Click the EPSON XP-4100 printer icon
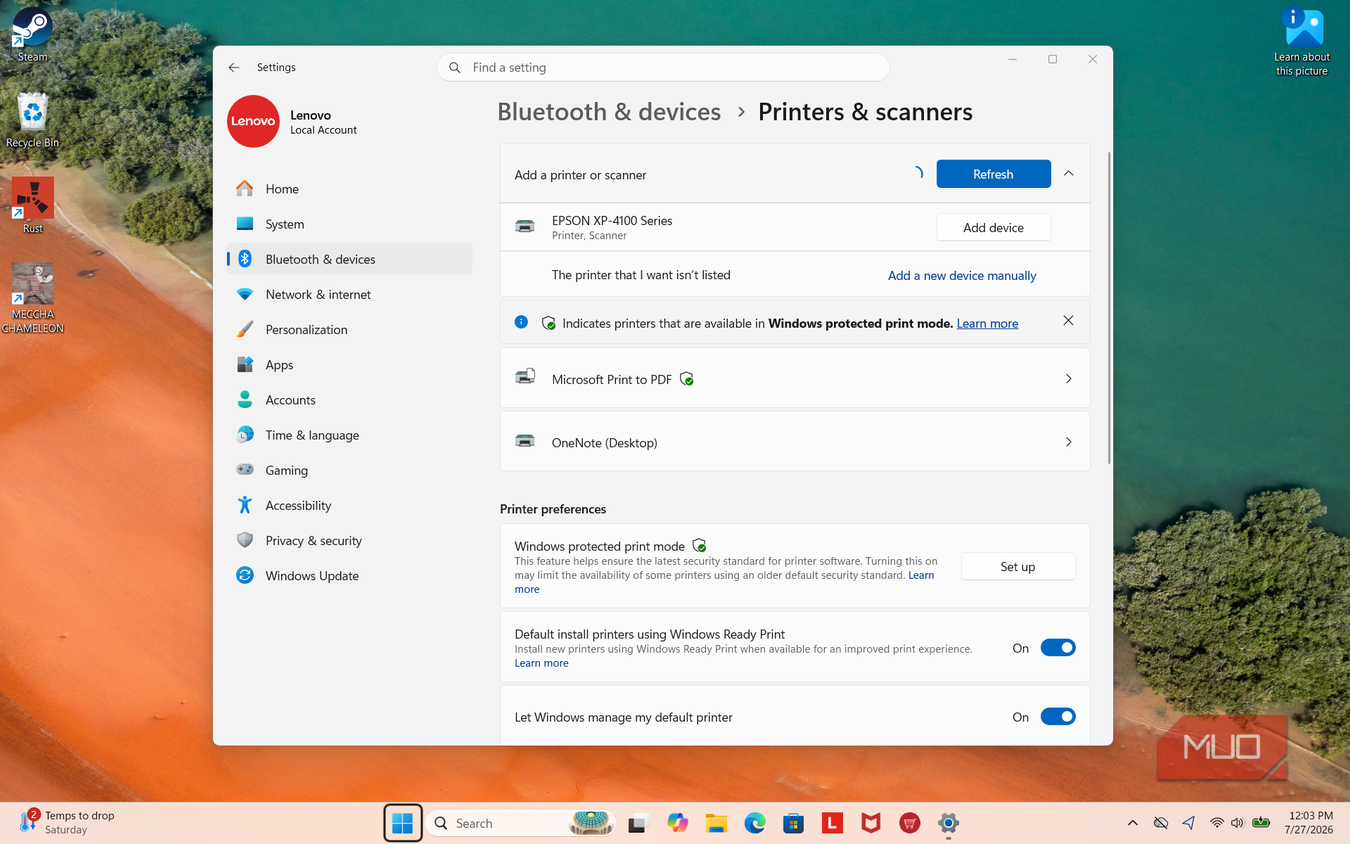Screen dimensions: 1350x844 (525, 227)
